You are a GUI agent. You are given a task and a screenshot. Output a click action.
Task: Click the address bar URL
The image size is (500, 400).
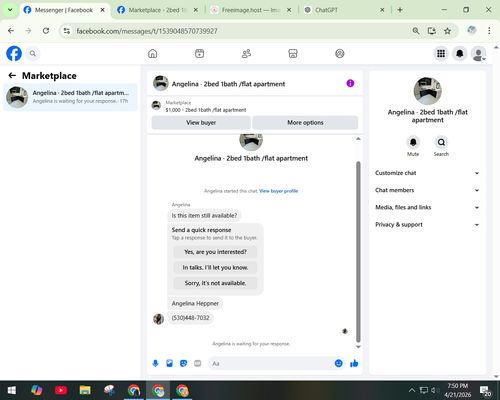[x=147, y=31]
